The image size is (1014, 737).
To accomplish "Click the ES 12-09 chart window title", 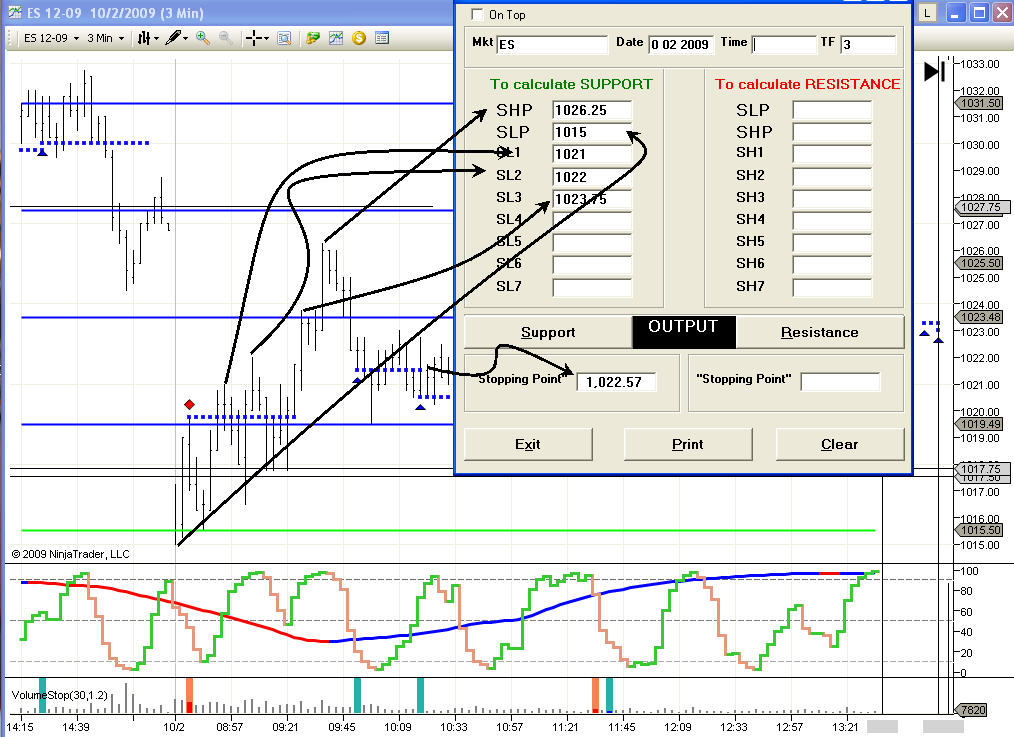I will click(x=115, y=13).
